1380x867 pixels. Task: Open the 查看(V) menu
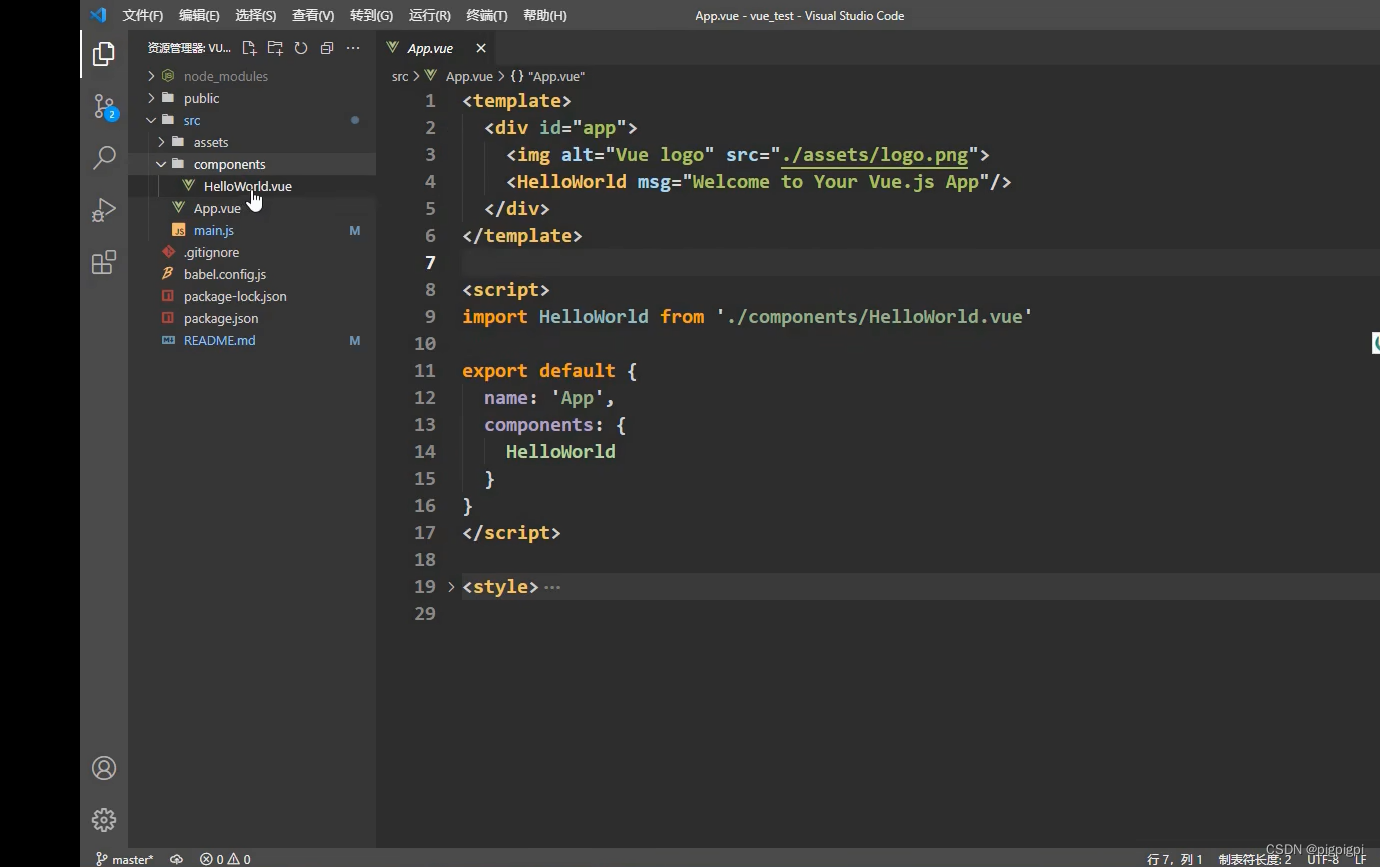[313, 15]
